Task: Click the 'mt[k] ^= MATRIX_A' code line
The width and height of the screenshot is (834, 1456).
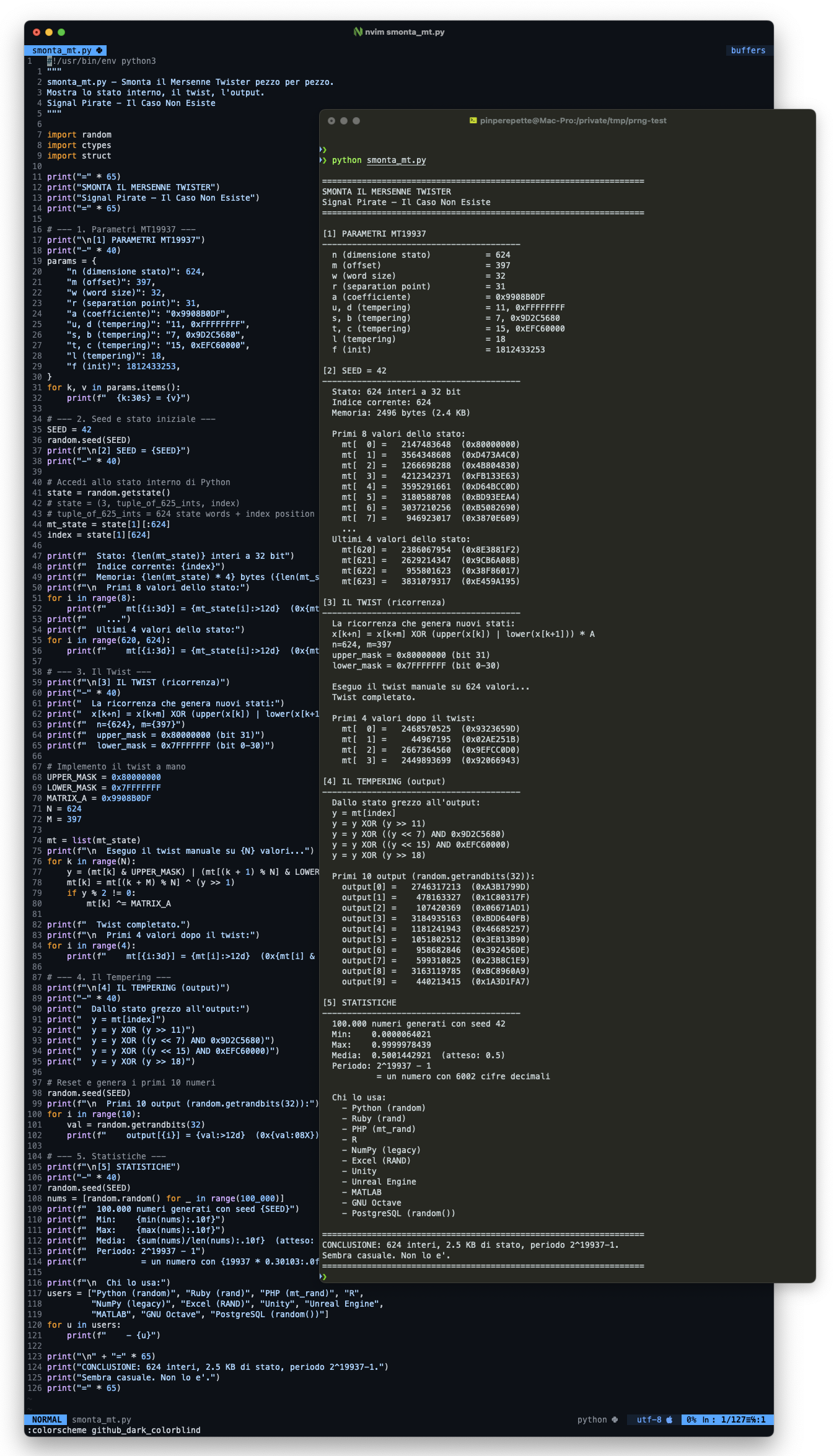Action: pos(129,903)
